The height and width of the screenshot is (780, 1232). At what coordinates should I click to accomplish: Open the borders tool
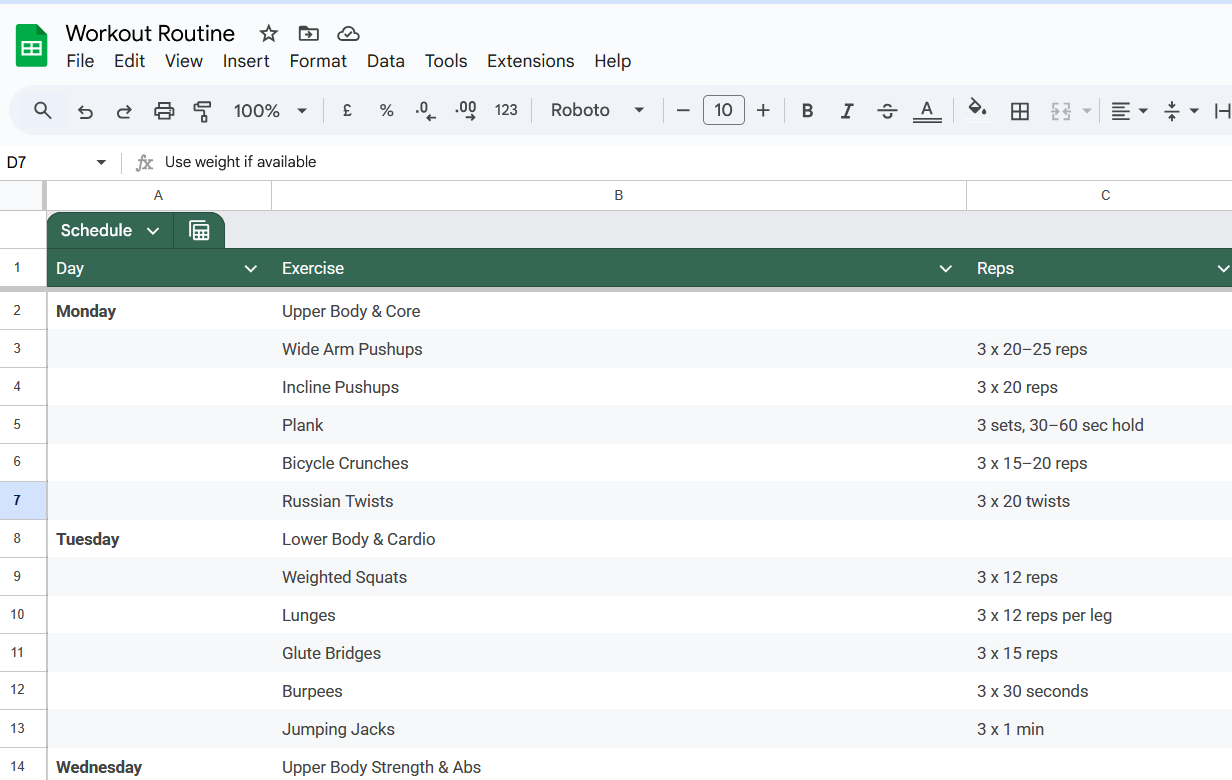coord(1019,111)
